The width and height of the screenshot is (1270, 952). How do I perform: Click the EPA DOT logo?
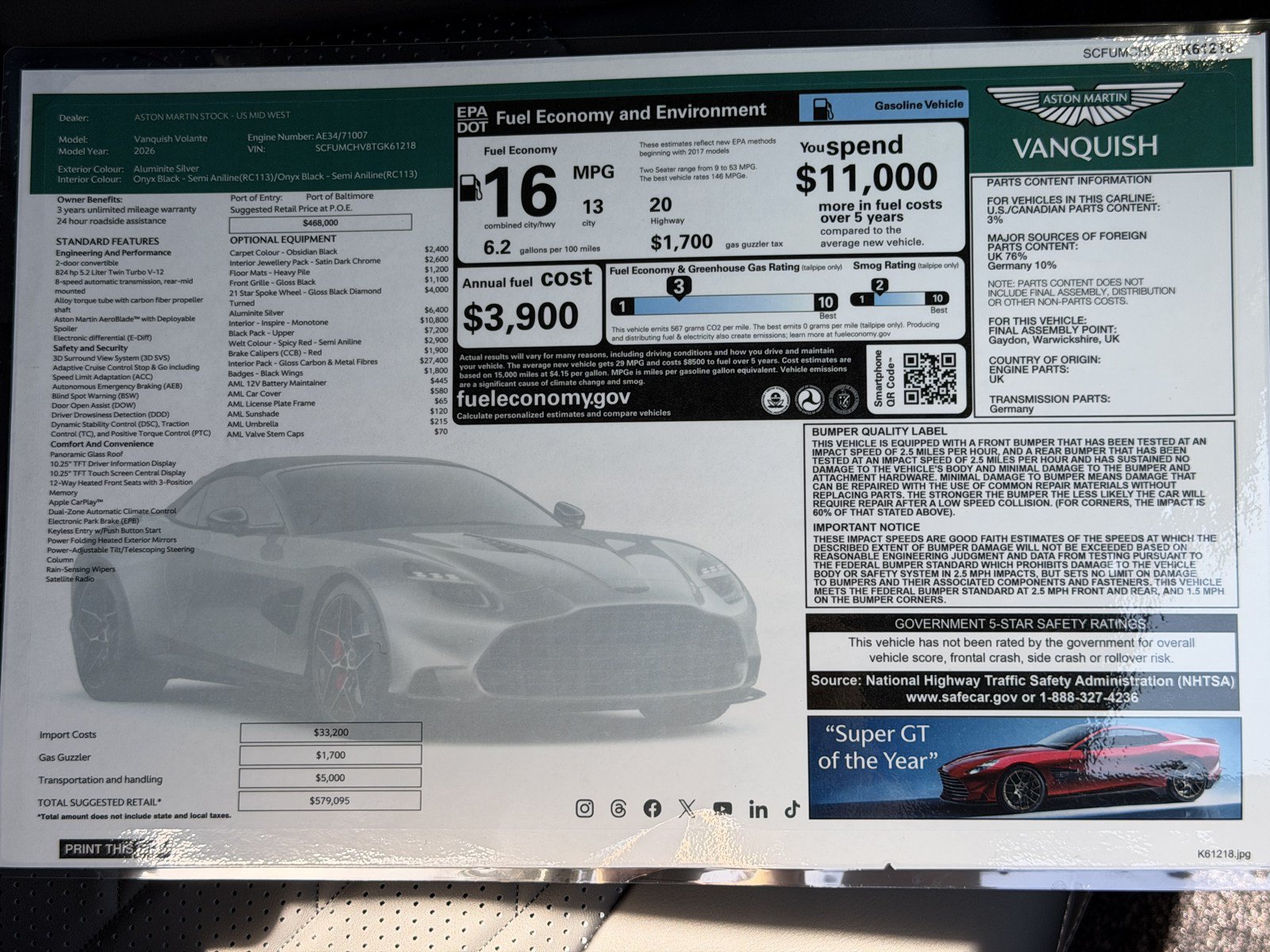coord(471,118)
